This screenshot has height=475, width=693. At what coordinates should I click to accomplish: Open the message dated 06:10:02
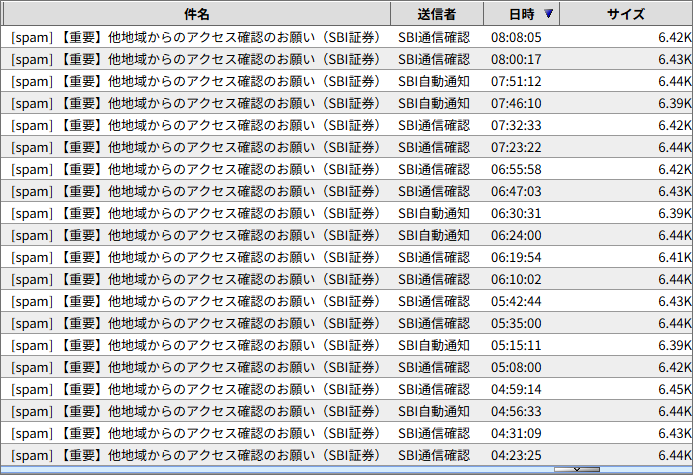[x=346, y=279]
